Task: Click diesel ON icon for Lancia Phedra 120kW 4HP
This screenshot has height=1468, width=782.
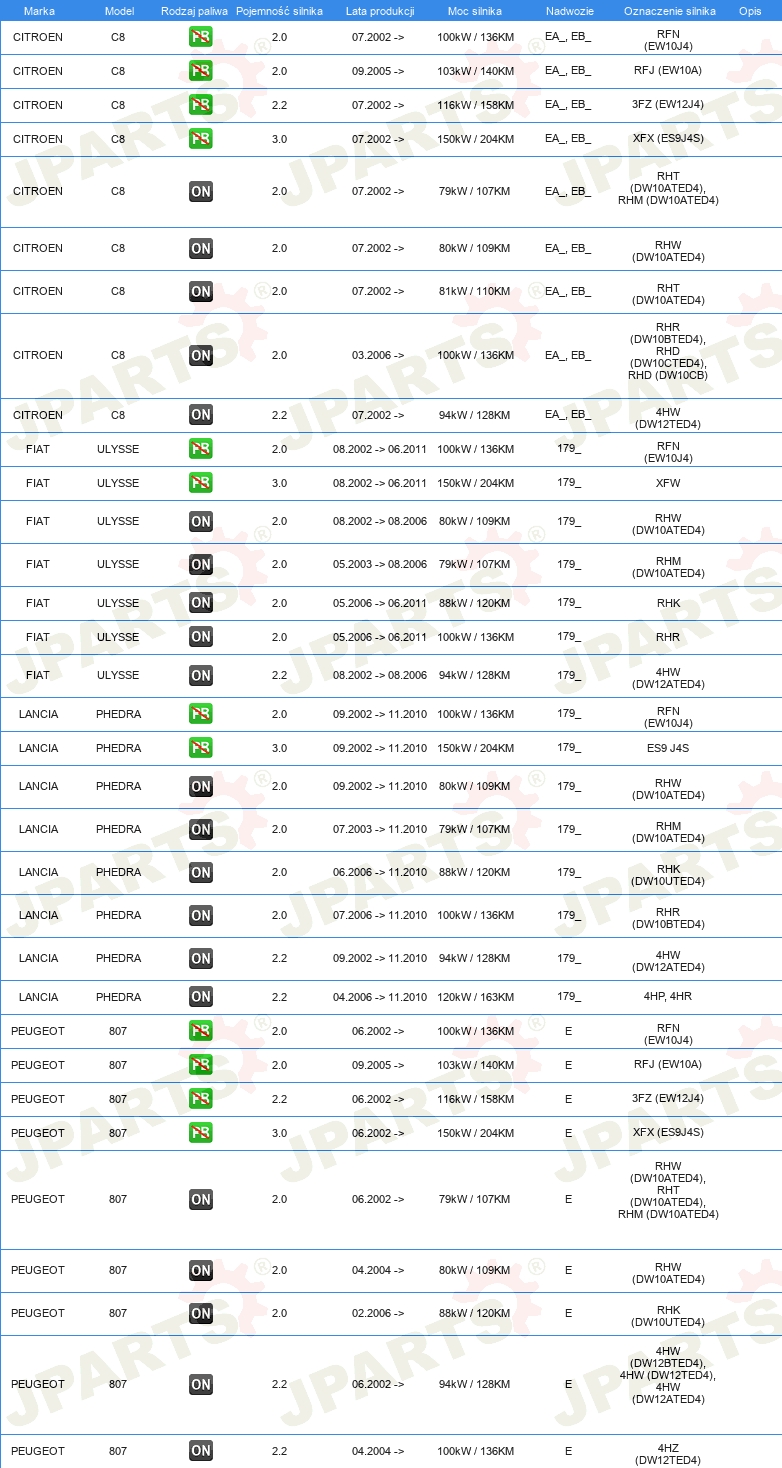Action: (x=201, y=997)
